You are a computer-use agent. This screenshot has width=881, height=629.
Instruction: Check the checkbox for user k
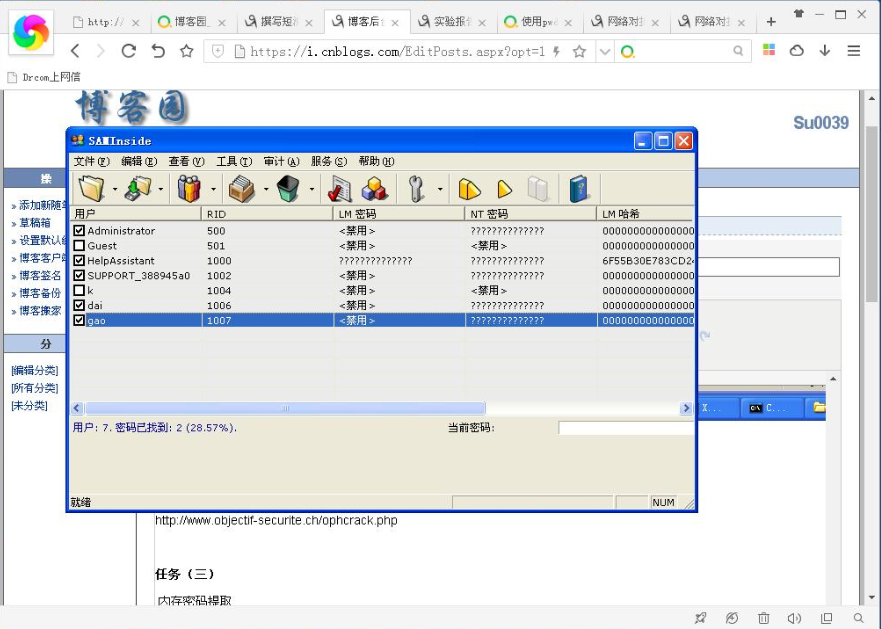click(x=79, y=290)
